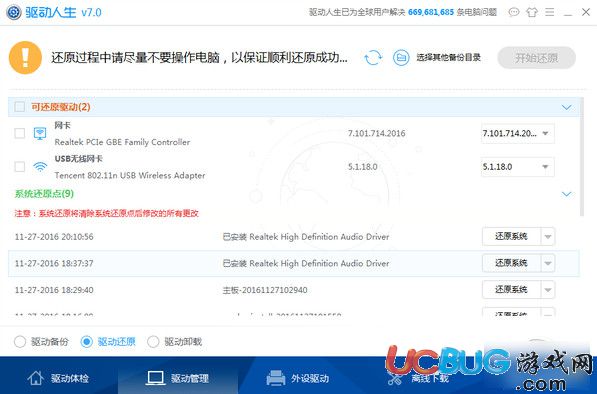Viewport: 597px width, 394px height.
Task: Click the 系统还原点(9) section label
Action: (44, 194)
